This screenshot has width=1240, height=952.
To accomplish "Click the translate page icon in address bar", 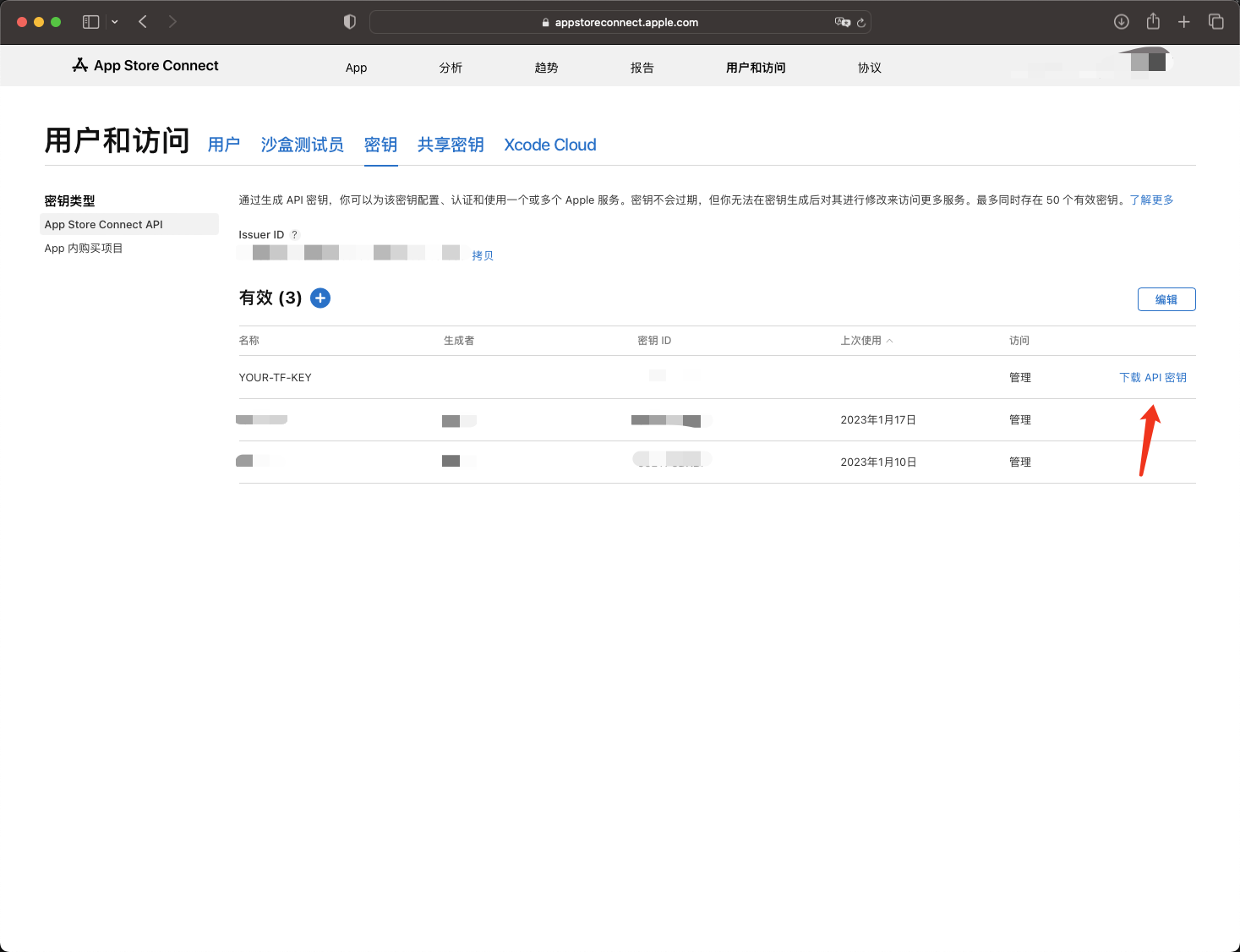I will point(842,22).
